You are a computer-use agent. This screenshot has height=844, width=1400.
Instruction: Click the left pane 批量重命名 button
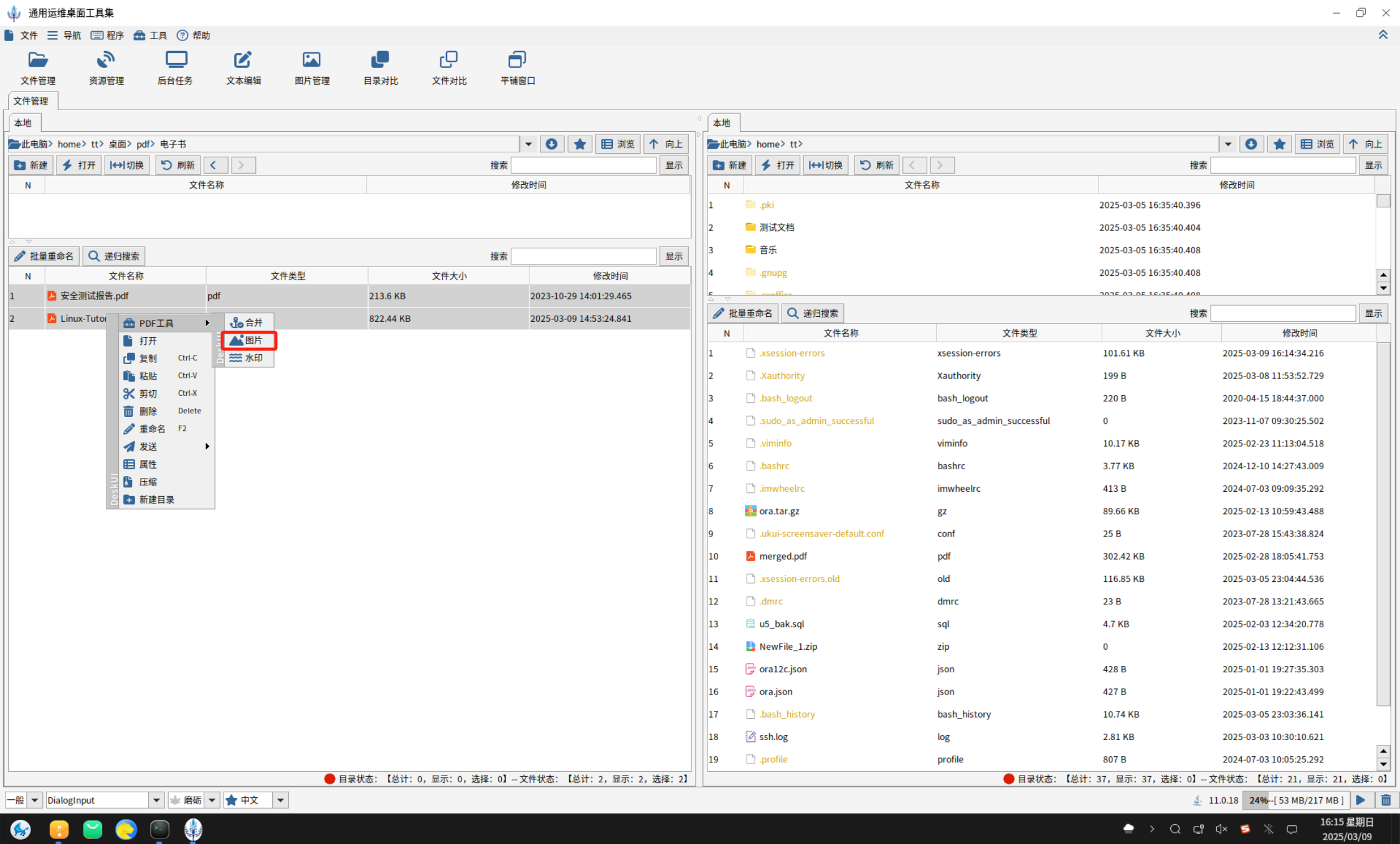[44, 256]
